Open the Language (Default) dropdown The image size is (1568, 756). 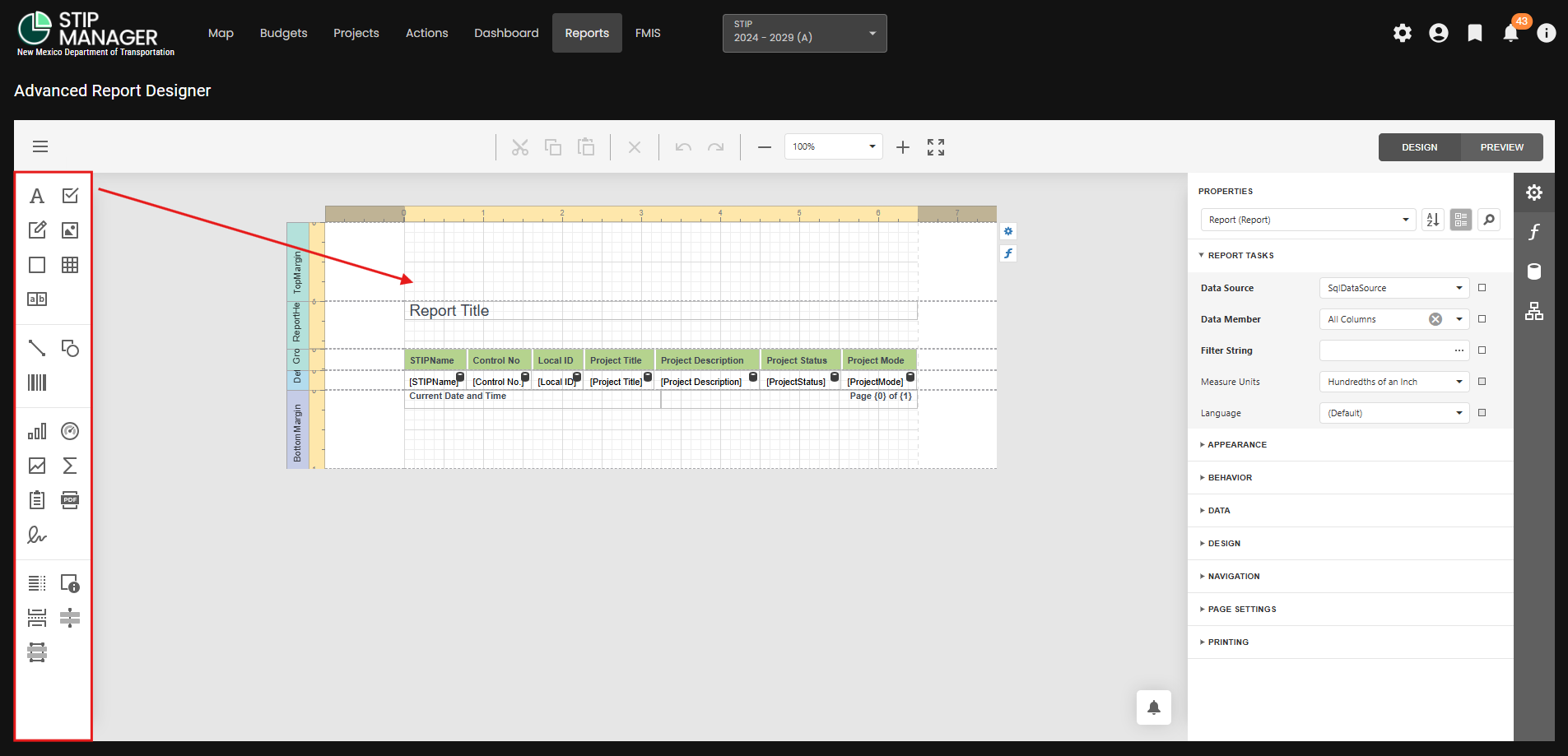(1394, 413)
